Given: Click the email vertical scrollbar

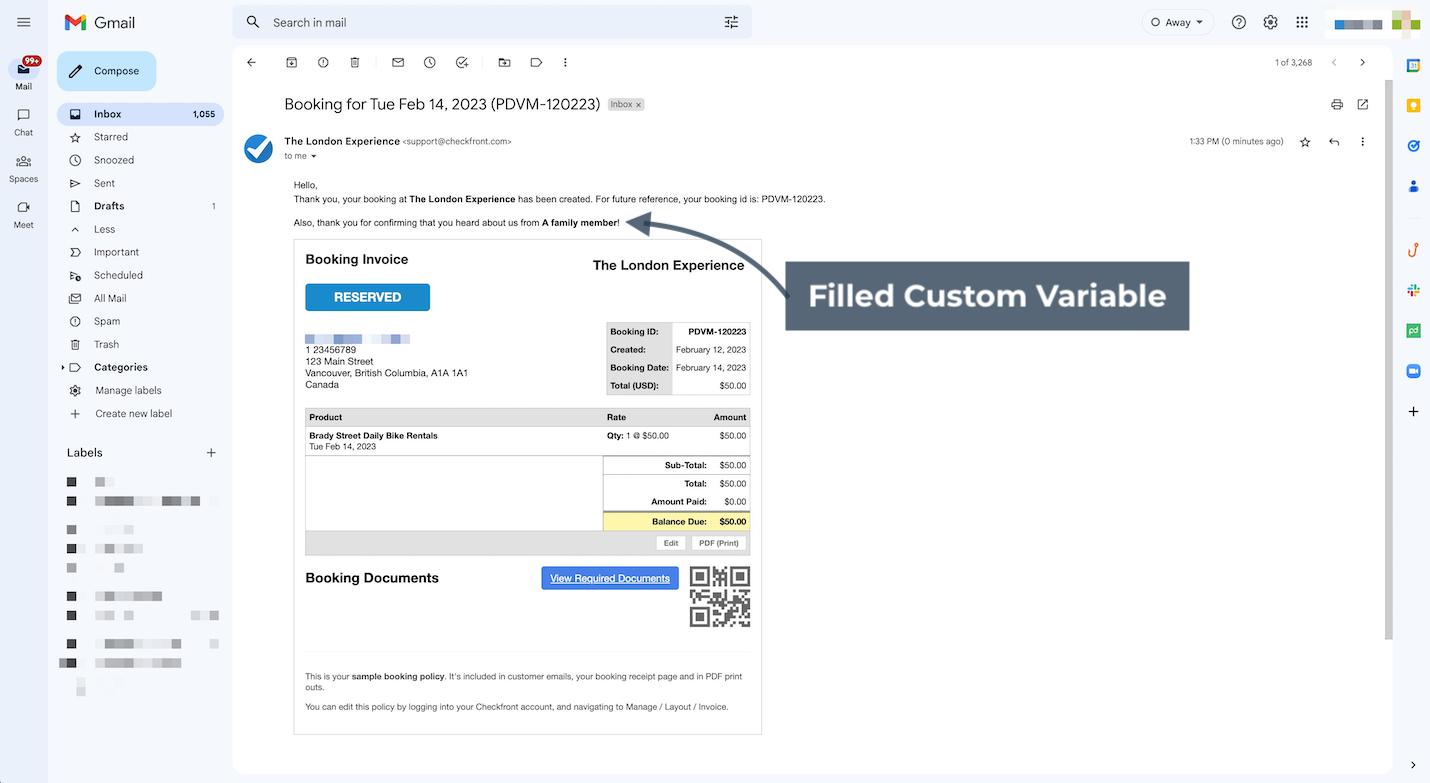Looking at the screenshot, I should click(1387, 360).
